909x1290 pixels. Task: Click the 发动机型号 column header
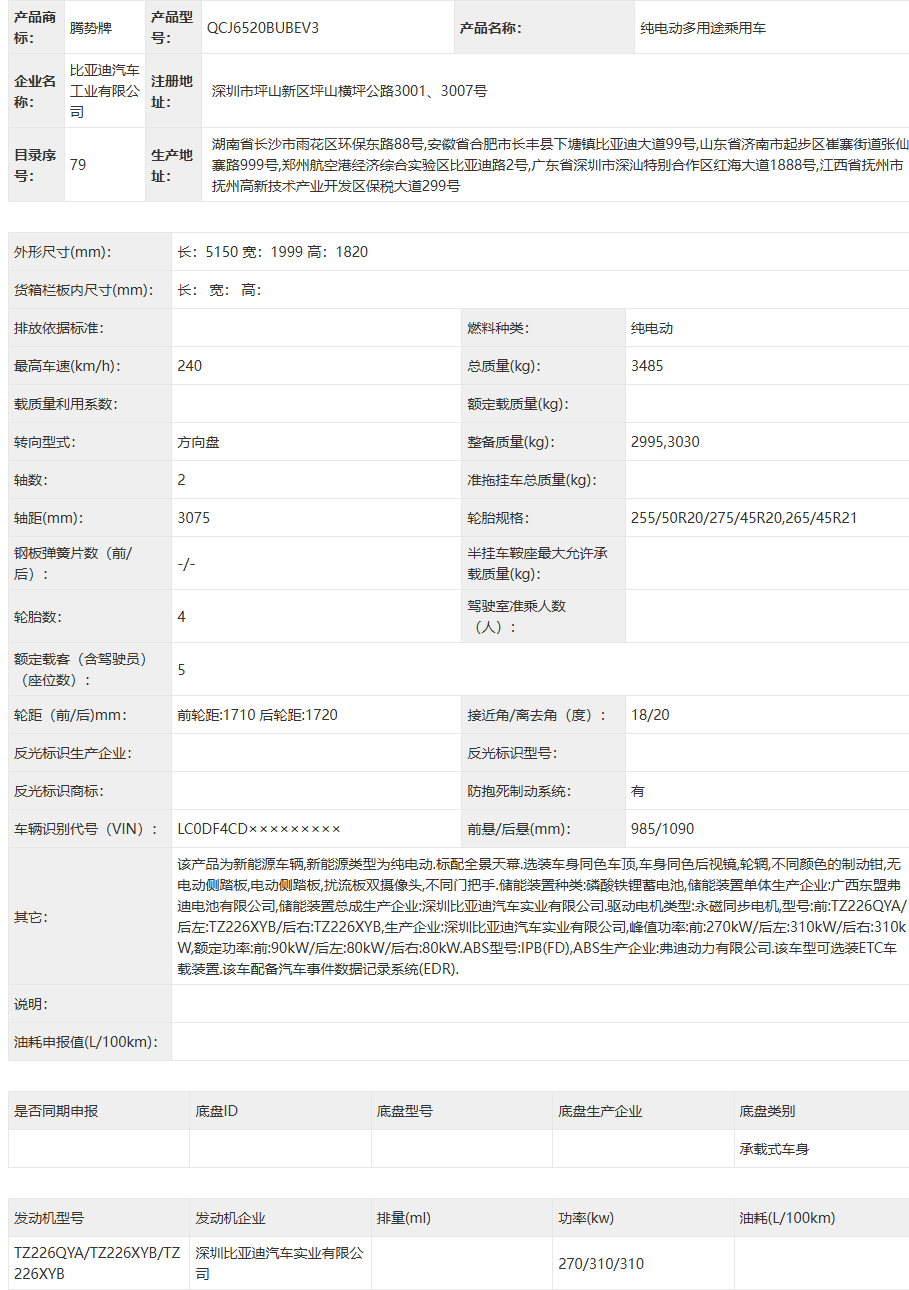(49, 1218)
